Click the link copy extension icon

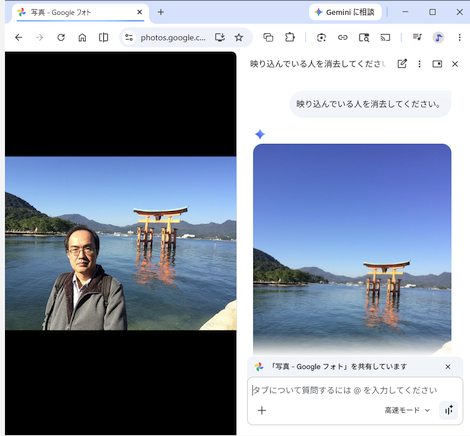click(343, 38)
